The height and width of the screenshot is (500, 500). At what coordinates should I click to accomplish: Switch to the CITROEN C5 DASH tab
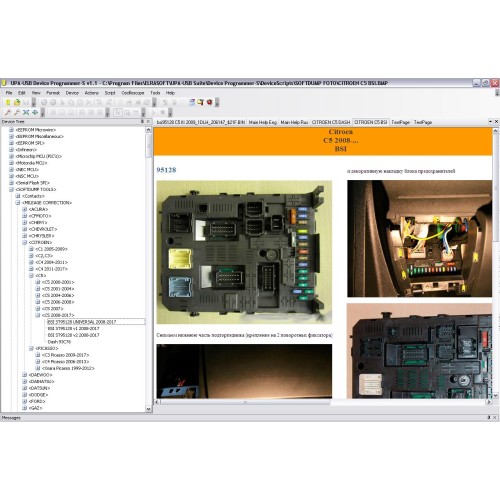click(x=331, y=122)
